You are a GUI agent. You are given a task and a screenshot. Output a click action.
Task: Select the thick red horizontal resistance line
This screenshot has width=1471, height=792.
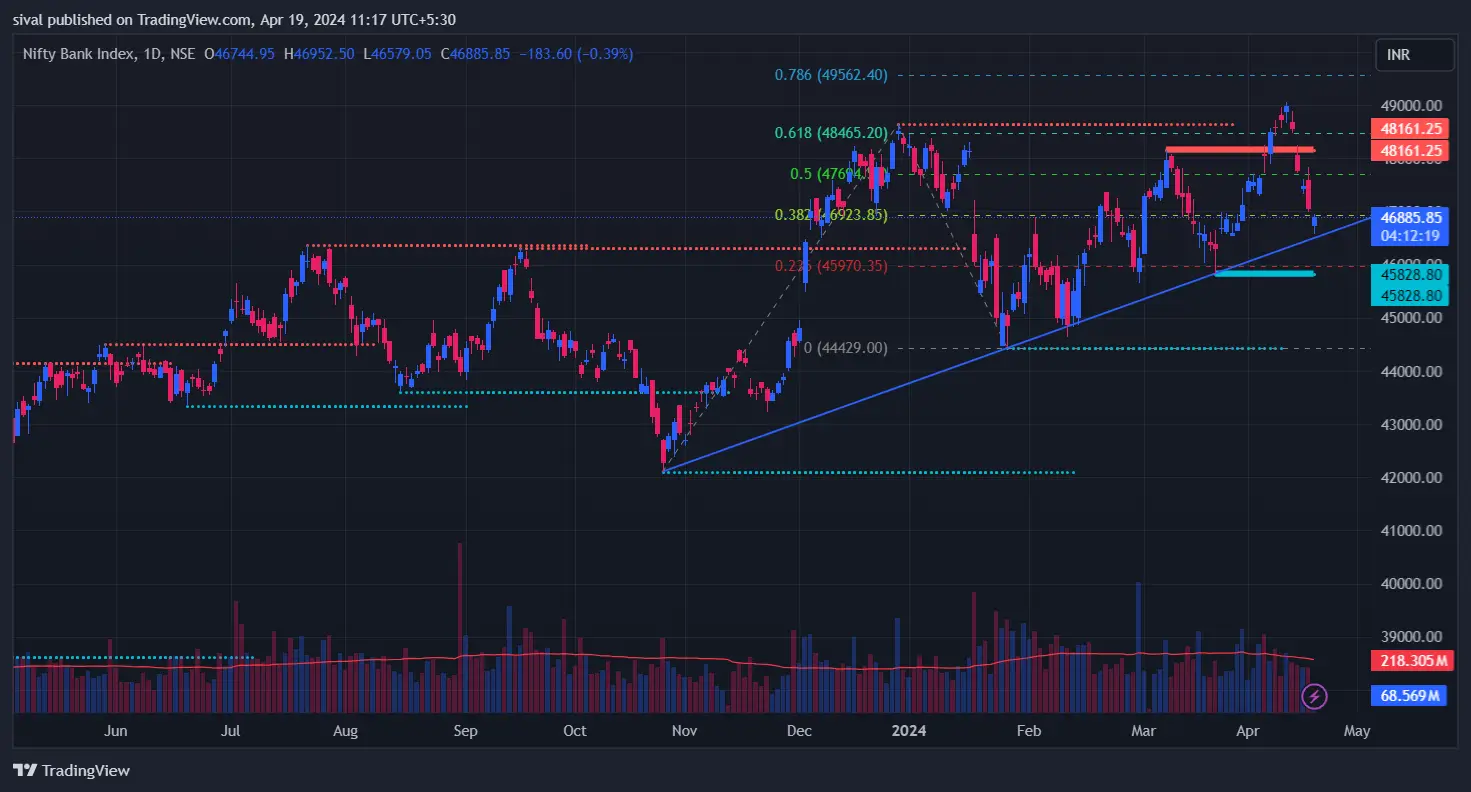(1240, 150)
